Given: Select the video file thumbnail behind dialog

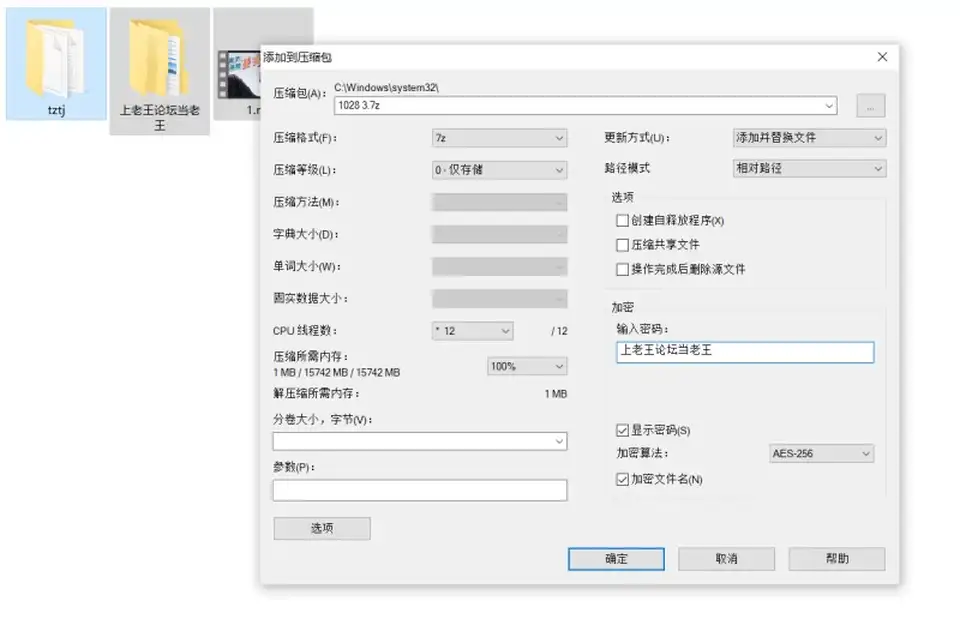Looking at the screenshot, I should [239, 75].
